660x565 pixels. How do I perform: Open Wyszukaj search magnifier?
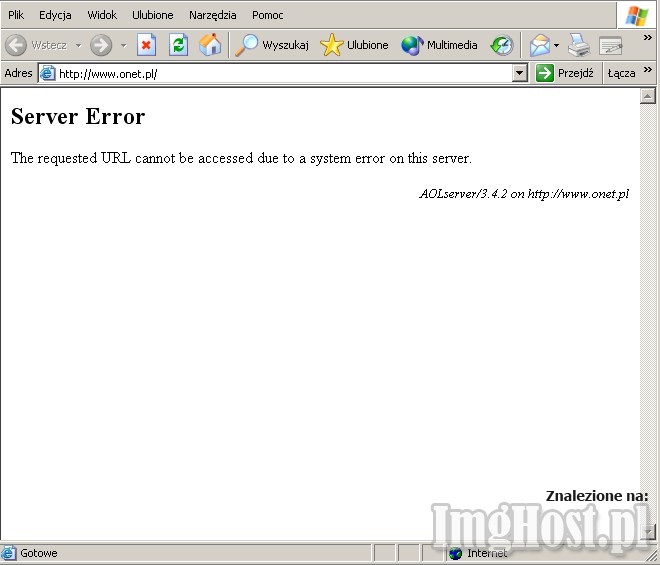271,45
